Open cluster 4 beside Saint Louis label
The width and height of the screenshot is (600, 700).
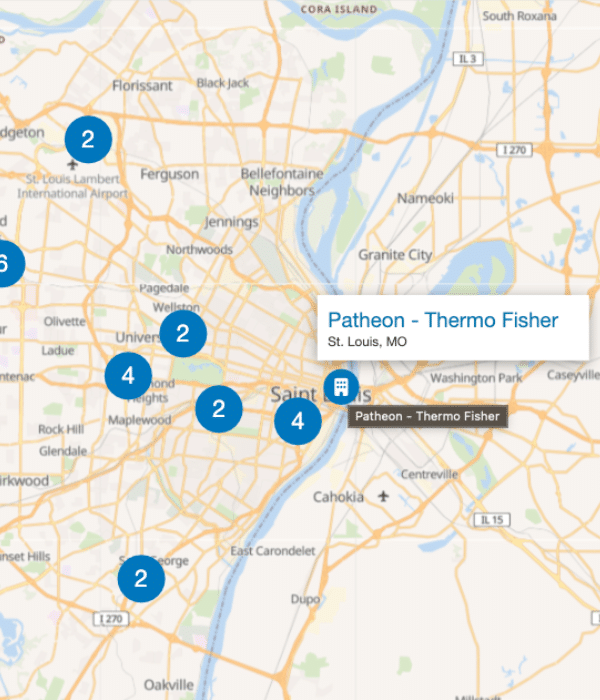(298, 421)
